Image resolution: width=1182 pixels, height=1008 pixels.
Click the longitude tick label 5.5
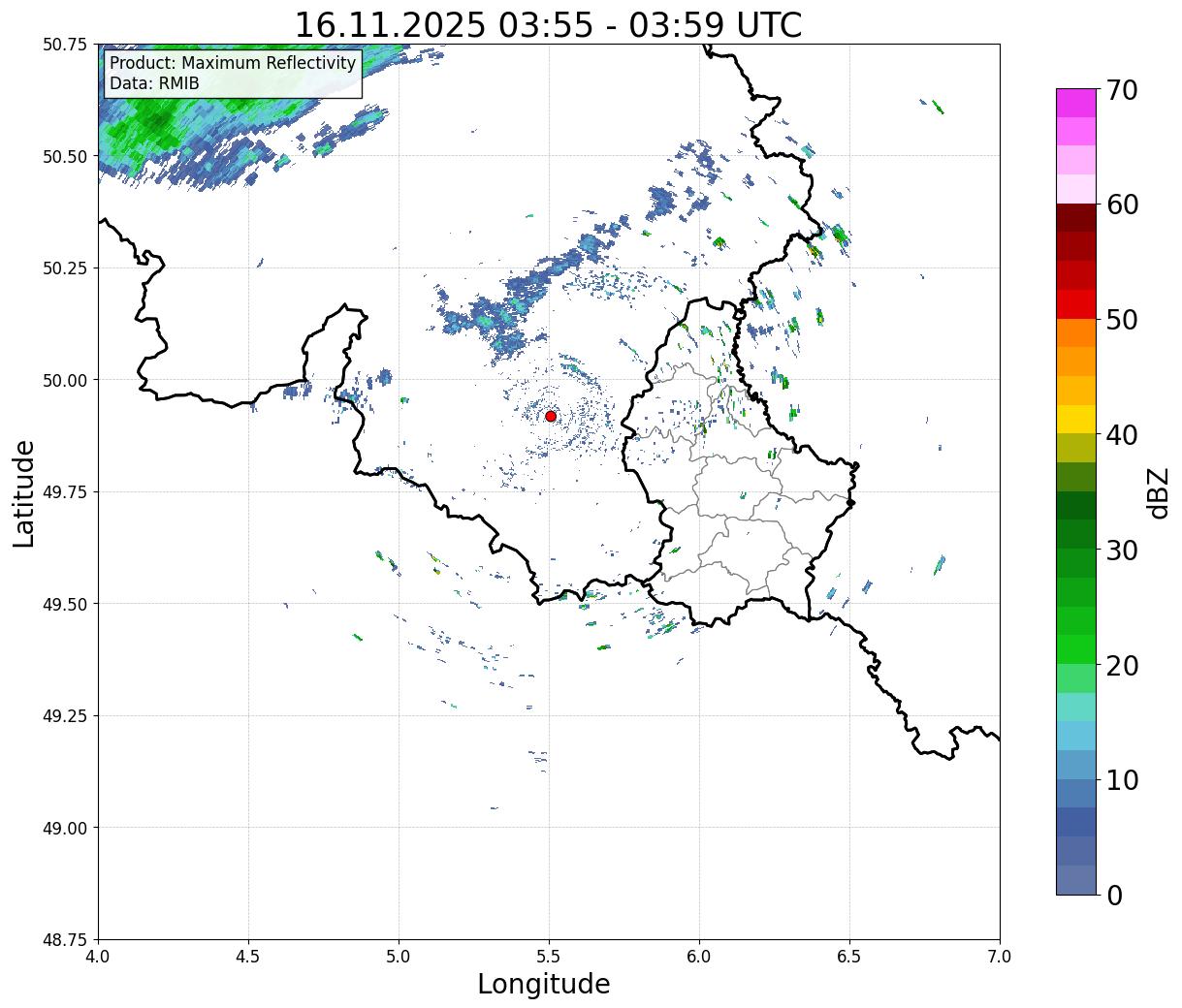click(x=549, y=956)
